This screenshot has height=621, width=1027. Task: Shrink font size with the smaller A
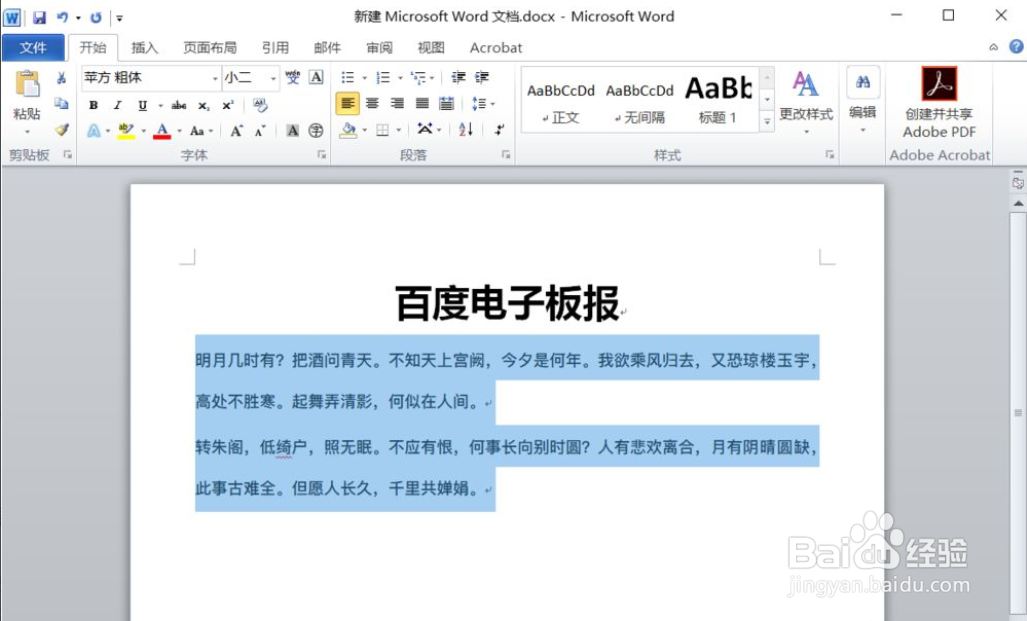pos(260,130)
